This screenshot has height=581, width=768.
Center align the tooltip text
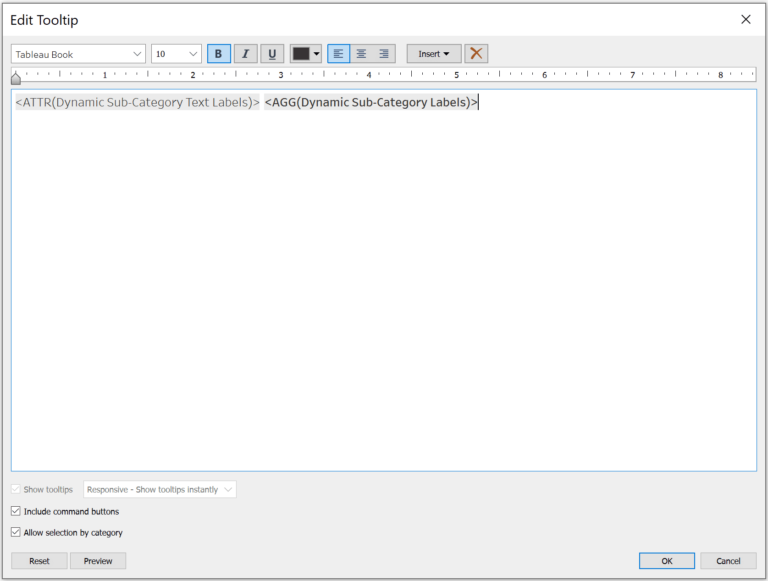[361, 54]
